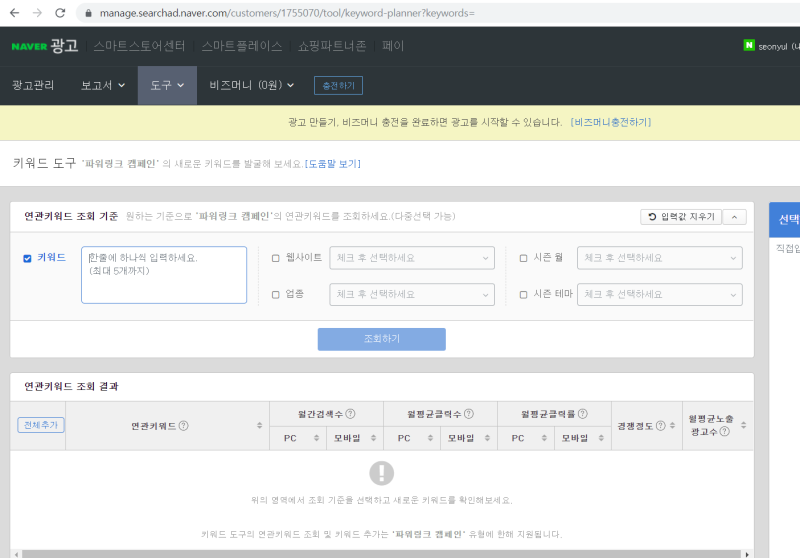Collapse the 연관키워드 조회 기준 panel

pyautogui.click(x=734, y=217)
